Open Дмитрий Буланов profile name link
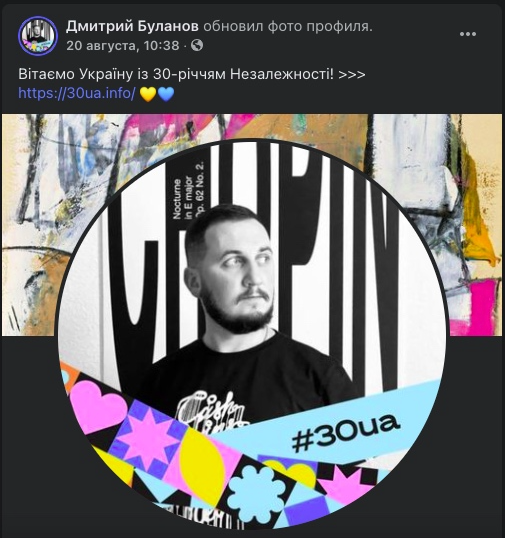Viewport: 505px width, 538px height. coord(132,26)
